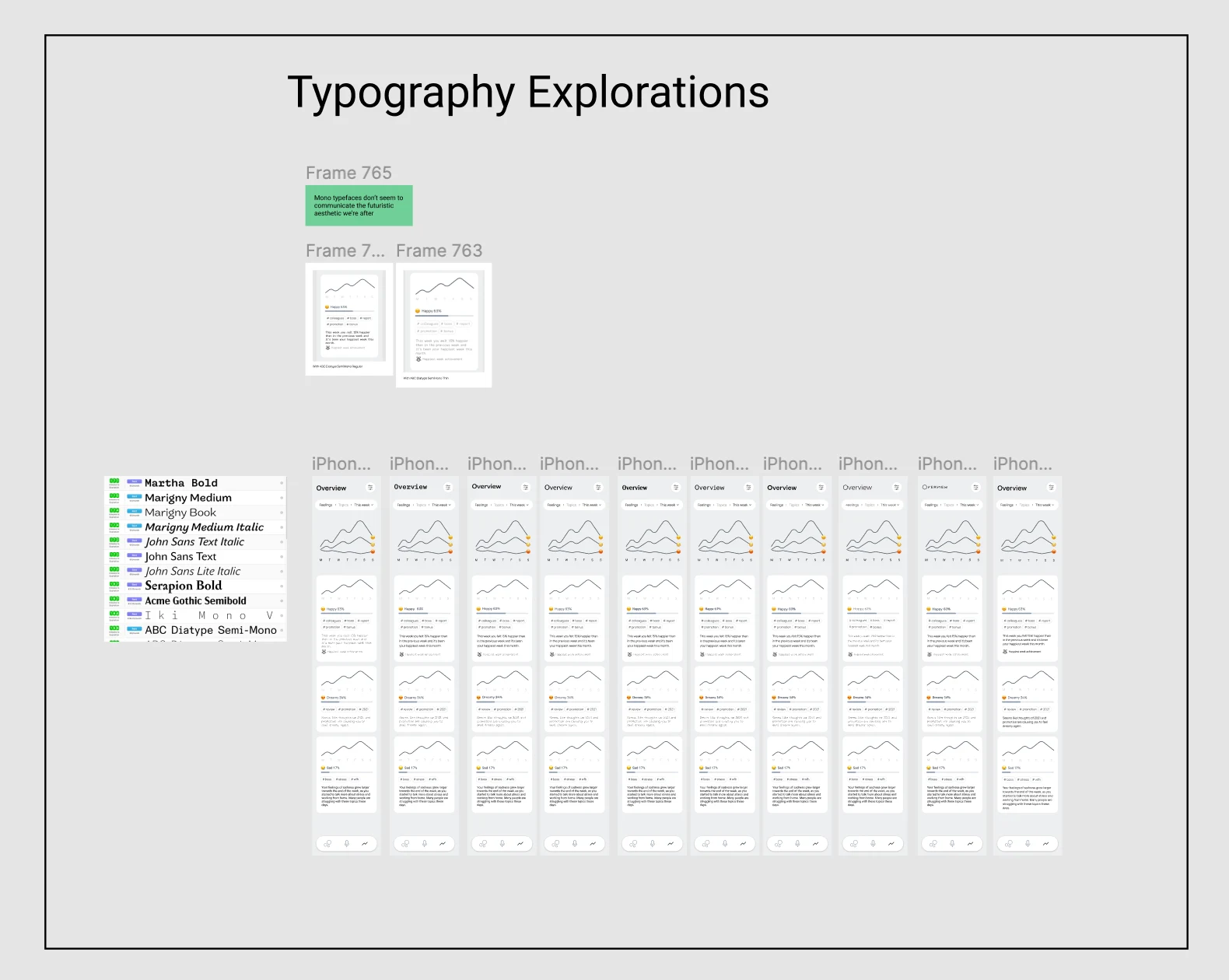Viewport: 1229px width, 980px height.
Task: Select the Frame 763 label
Action: (439, 250)
